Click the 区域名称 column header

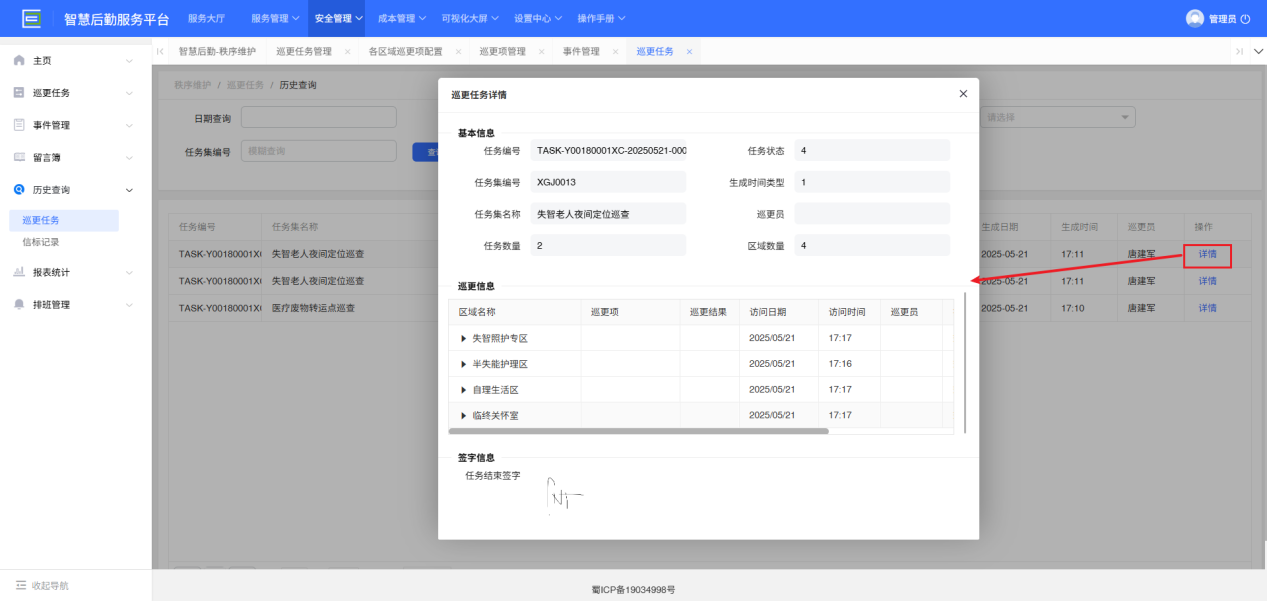tap(515, 312)
